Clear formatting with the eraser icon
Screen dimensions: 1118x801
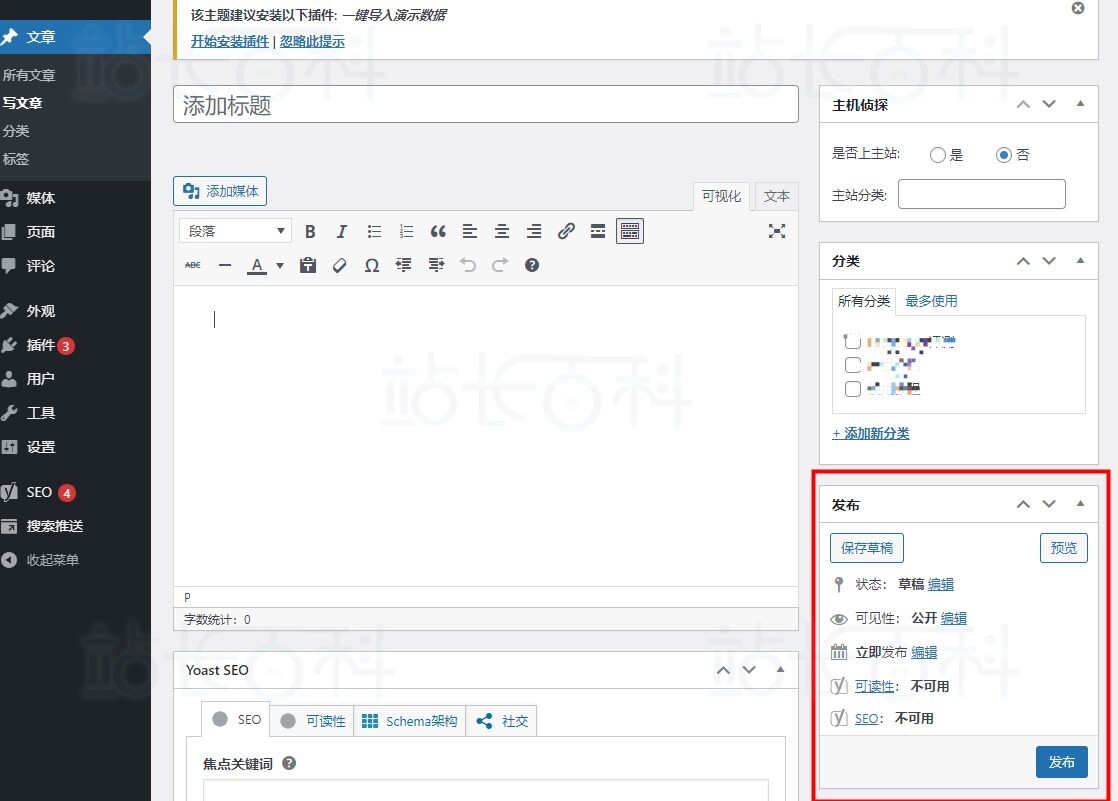tap(339, 265)
